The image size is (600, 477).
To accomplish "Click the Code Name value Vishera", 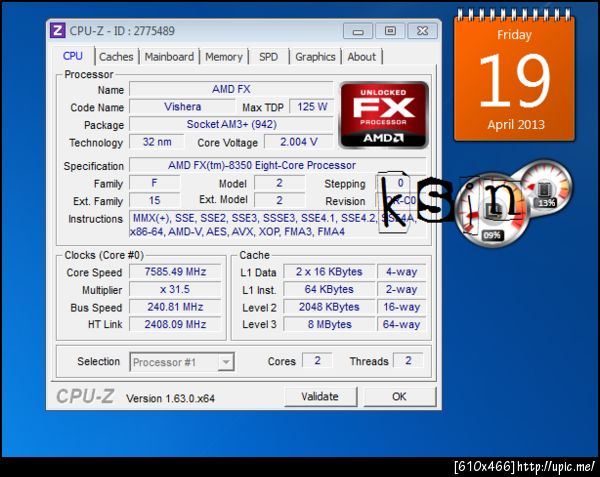I will click(x=183, y=106).
